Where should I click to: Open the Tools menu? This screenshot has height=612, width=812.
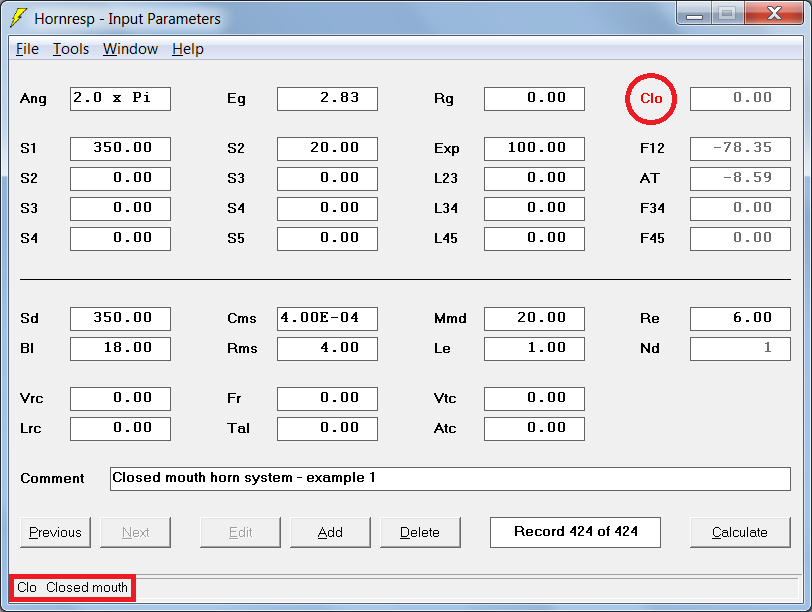point(71,49)
